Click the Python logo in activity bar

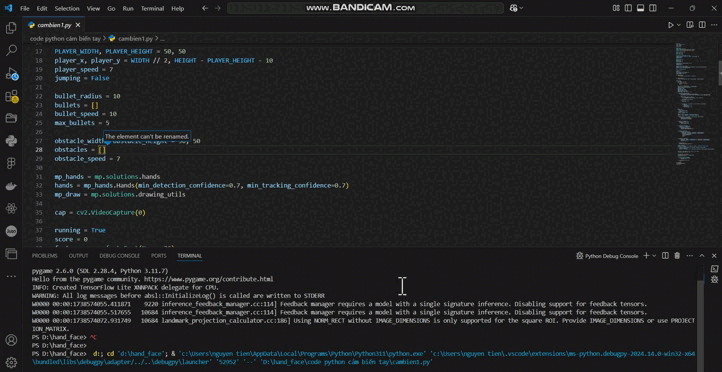click(11, 141)
